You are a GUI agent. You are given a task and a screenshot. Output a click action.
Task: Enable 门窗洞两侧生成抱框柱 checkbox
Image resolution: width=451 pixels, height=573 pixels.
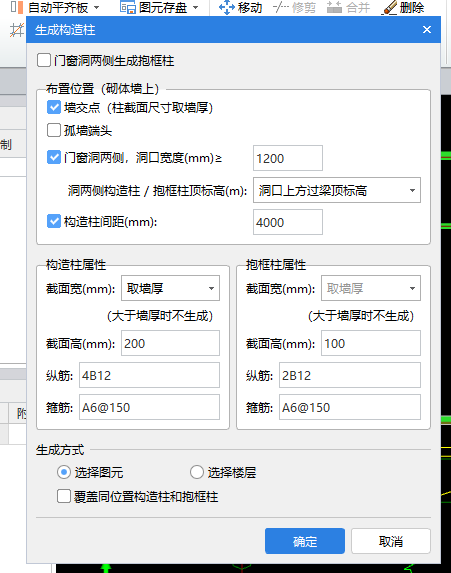44,60
